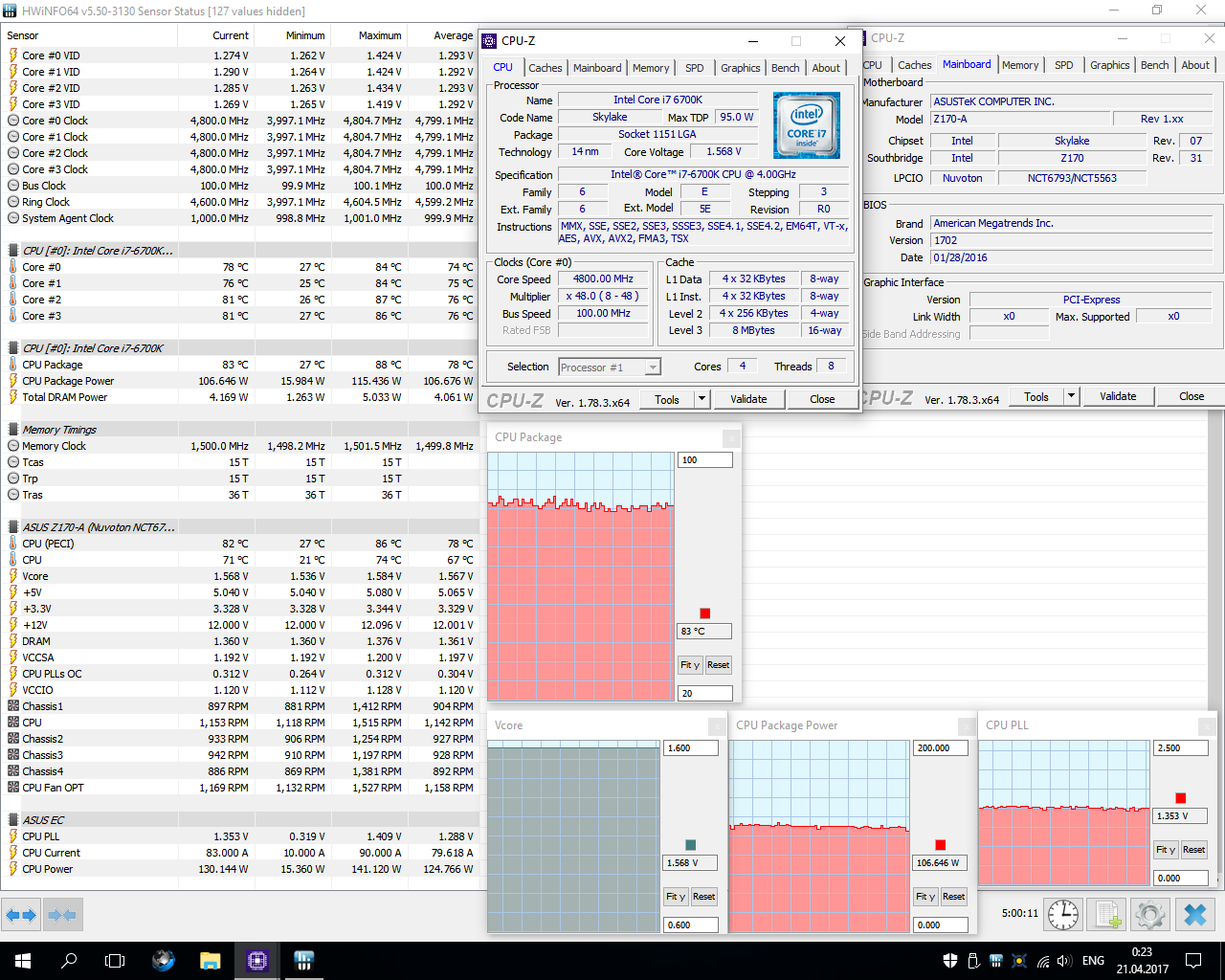The height and width of the screenshot is (980, 1225).
Task: Select Caches tab in the back CPU-Z window
Action: 915,65
